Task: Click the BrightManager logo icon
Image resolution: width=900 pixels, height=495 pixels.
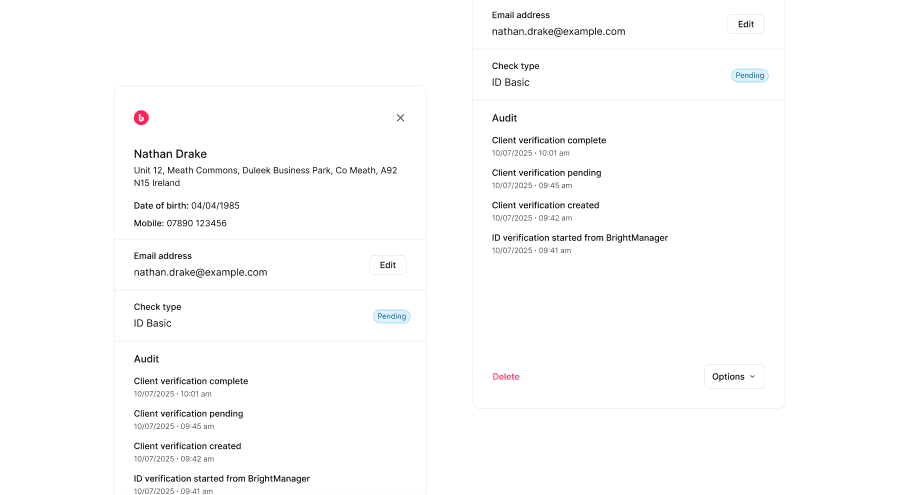Action: 141,118
